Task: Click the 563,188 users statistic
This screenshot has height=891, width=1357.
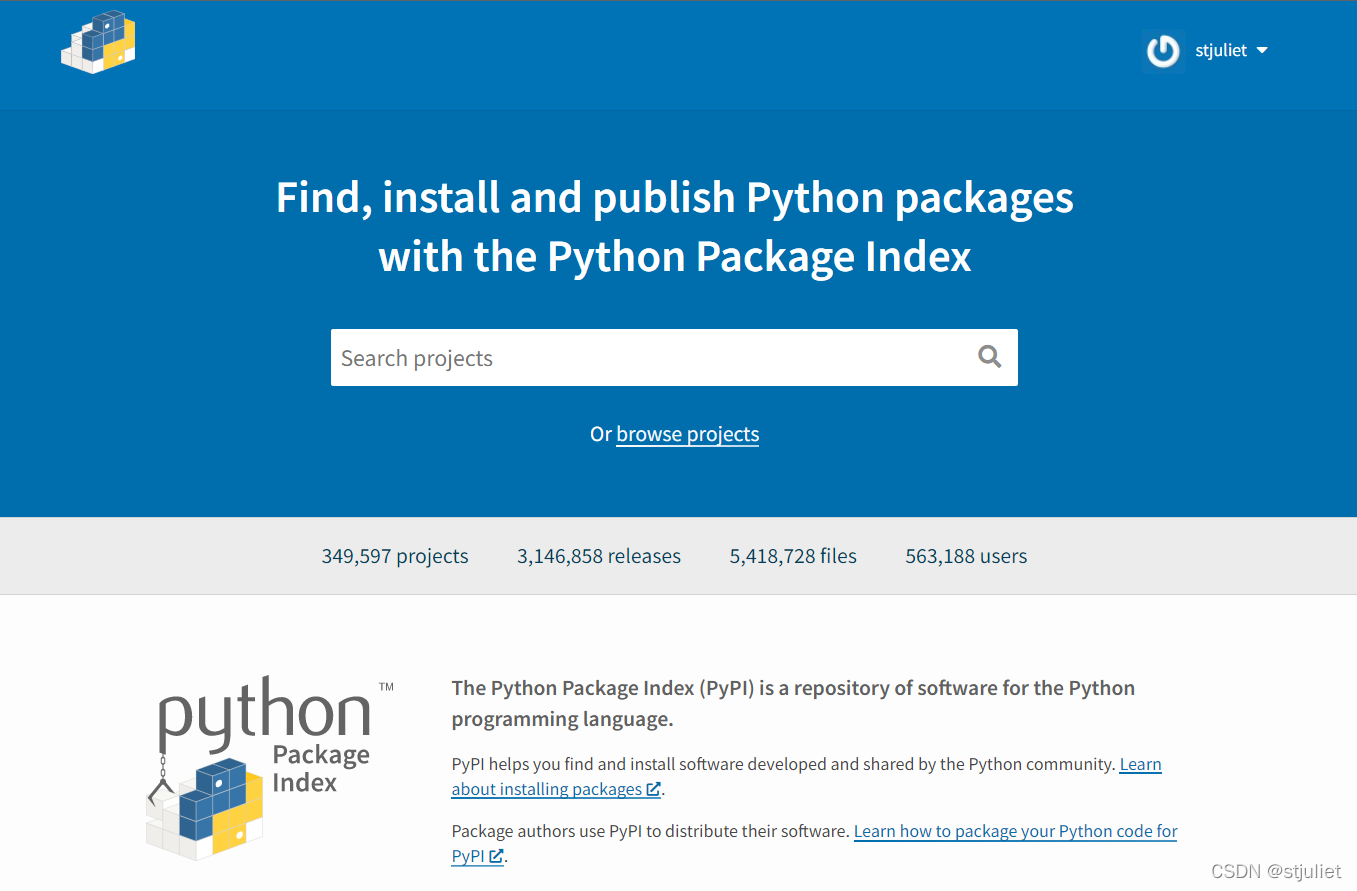Action: coord(965,556)
